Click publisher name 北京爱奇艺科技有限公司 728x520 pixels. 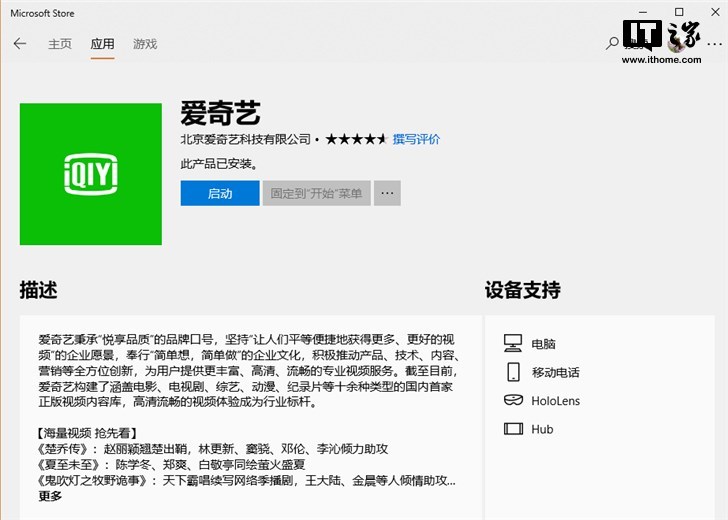pos(246,139)
